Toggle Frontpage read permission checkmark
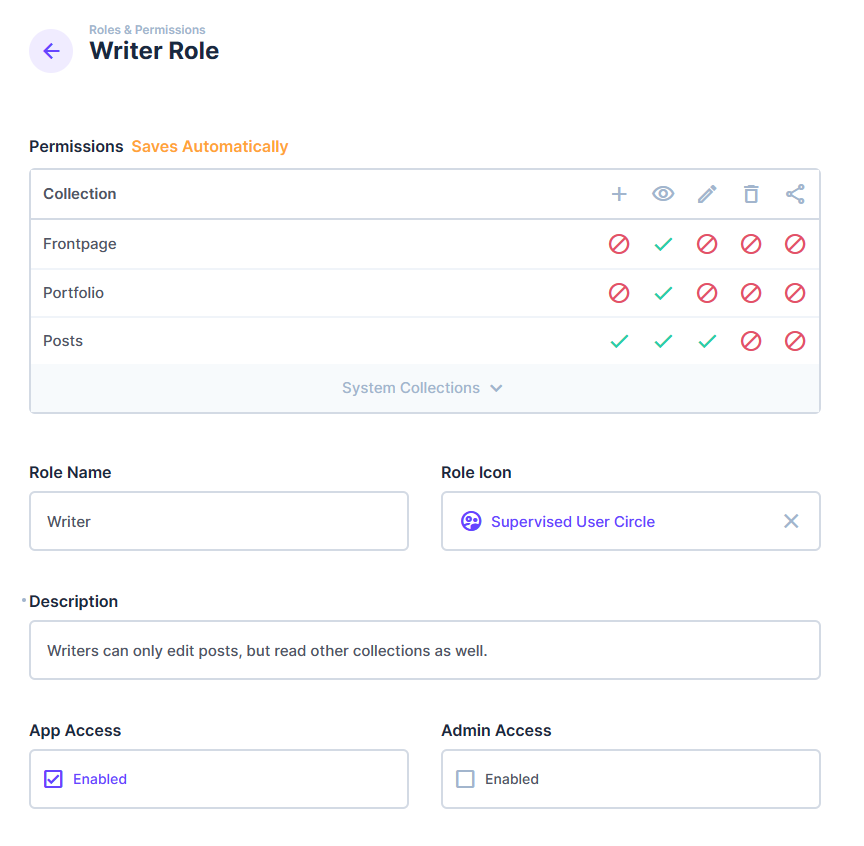864x846 pixels. [663, 244]
